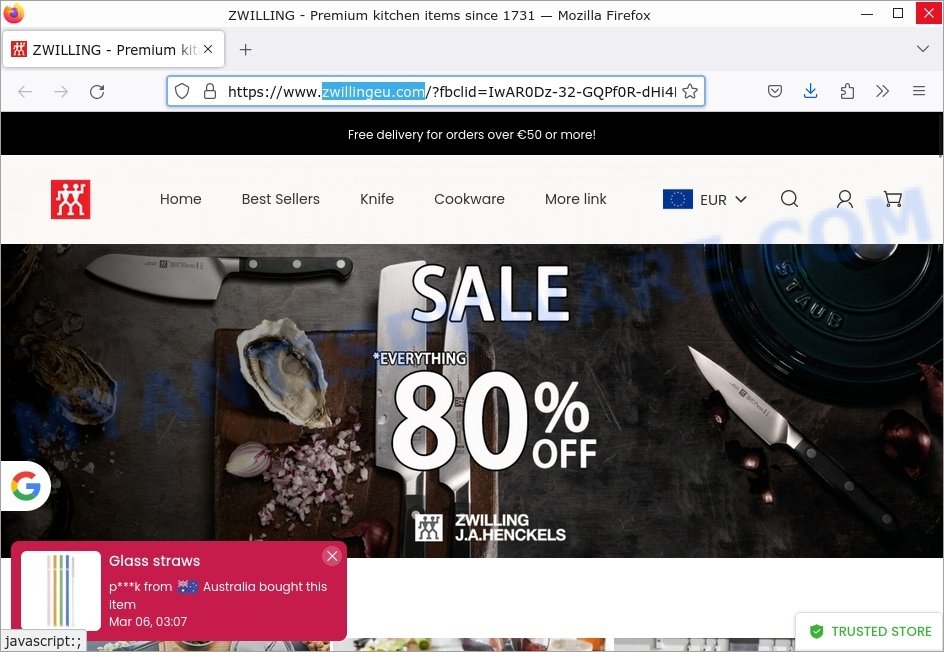Open the user account icon
The image size is (944, 652).
coord(845,199)
